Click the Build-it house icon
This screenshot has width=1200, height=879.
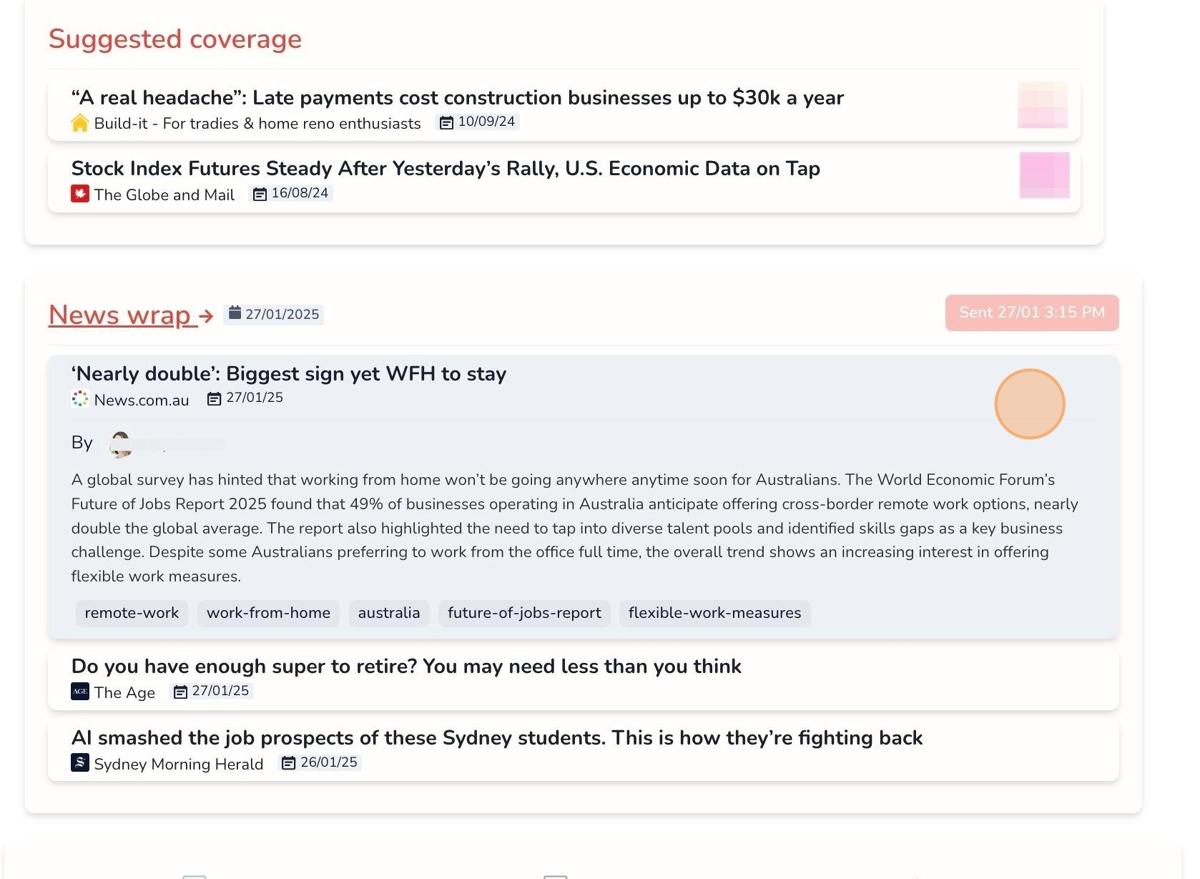coord(80,123)
